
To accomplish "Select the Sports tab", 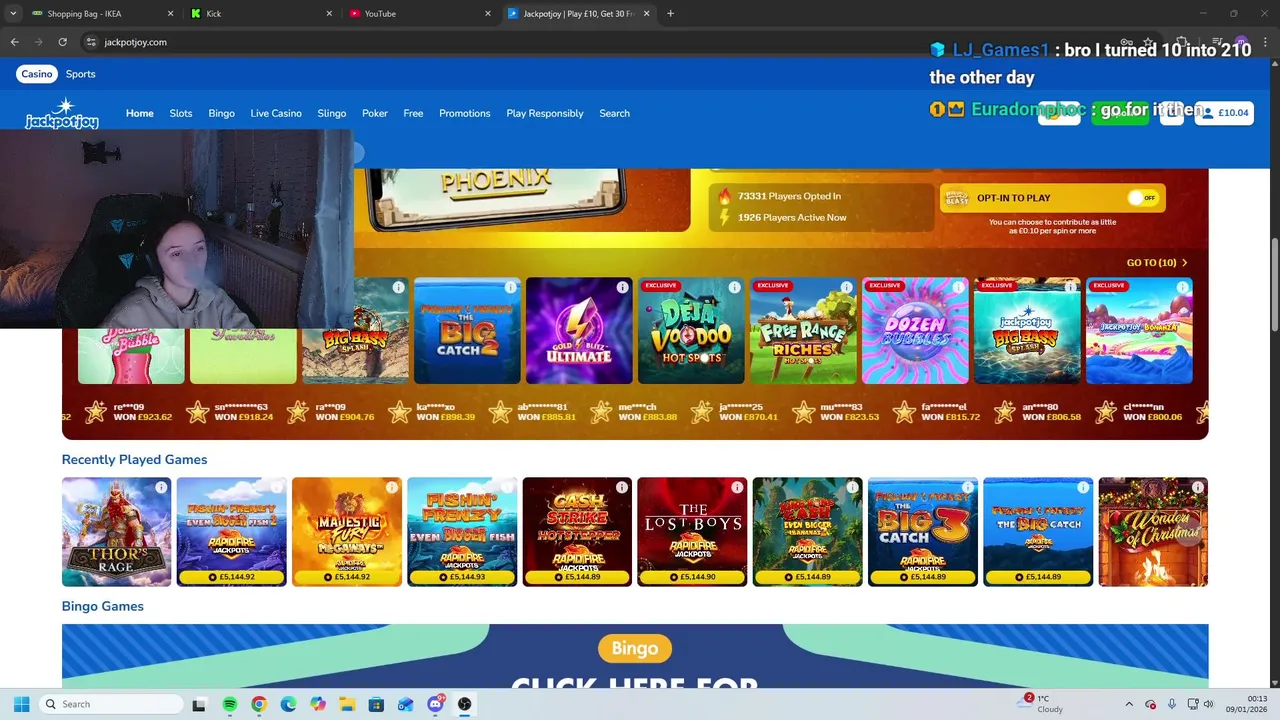I will click(x=81, y=74).
